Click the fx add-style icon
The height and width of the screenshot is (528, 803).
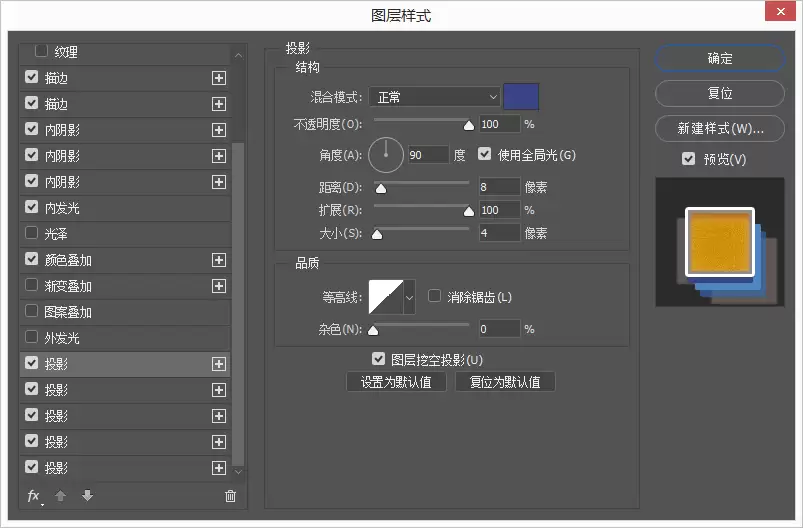(34, 496)
